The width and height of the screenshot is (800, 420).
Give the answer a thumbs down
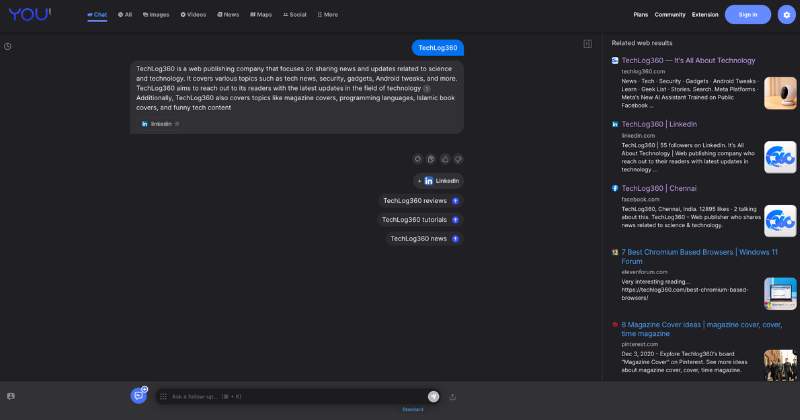point(458,159)
